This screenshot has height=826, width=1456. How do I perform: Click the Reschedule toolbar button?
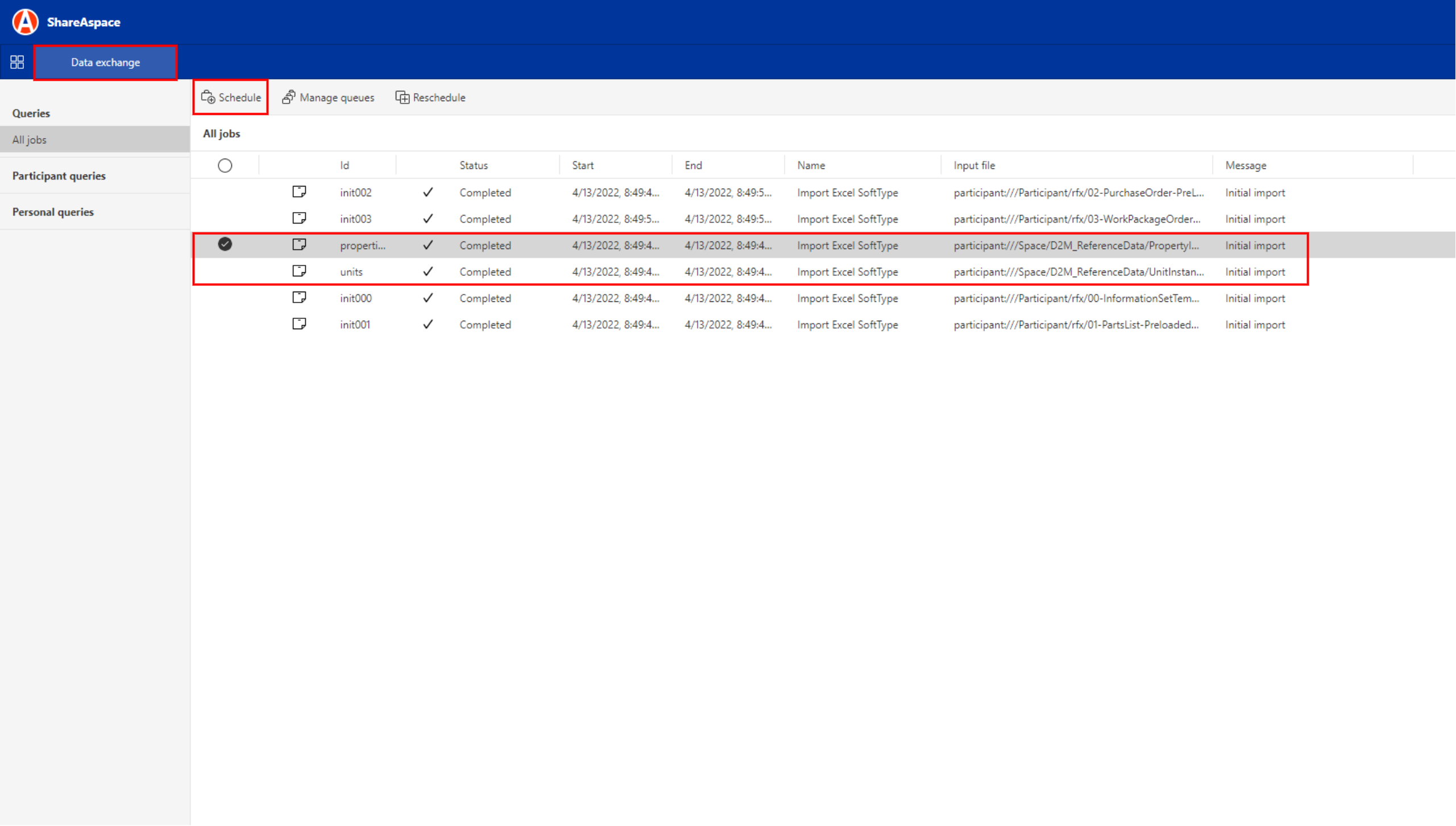430,97
